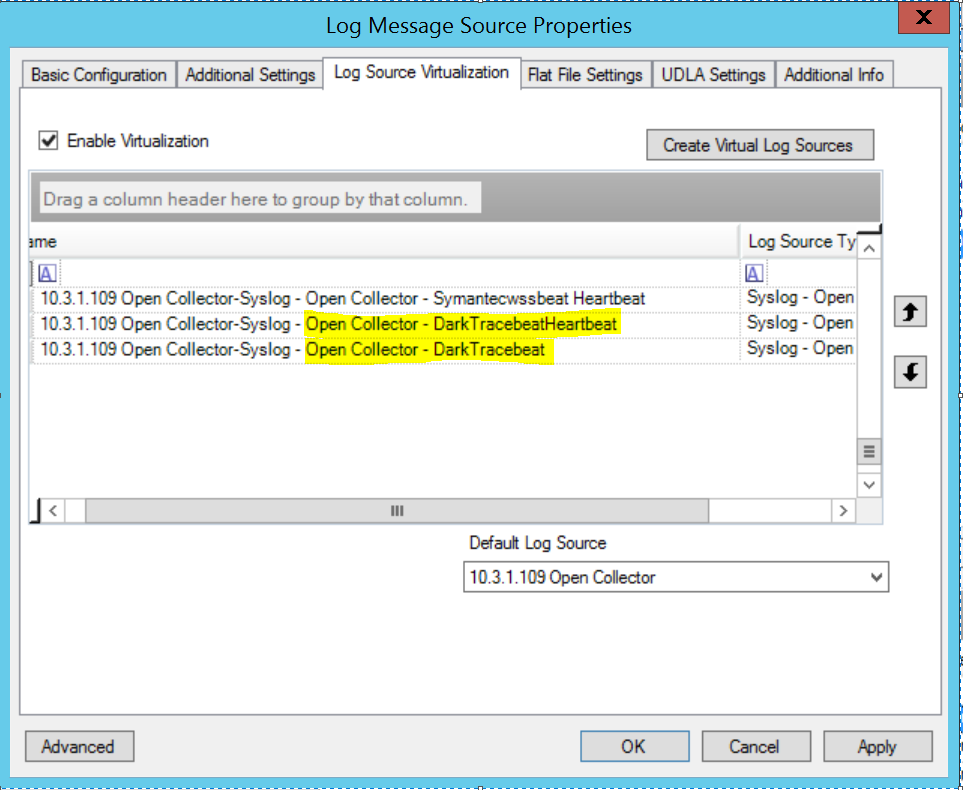Click the move up arrow button

[x=909, y=313]
